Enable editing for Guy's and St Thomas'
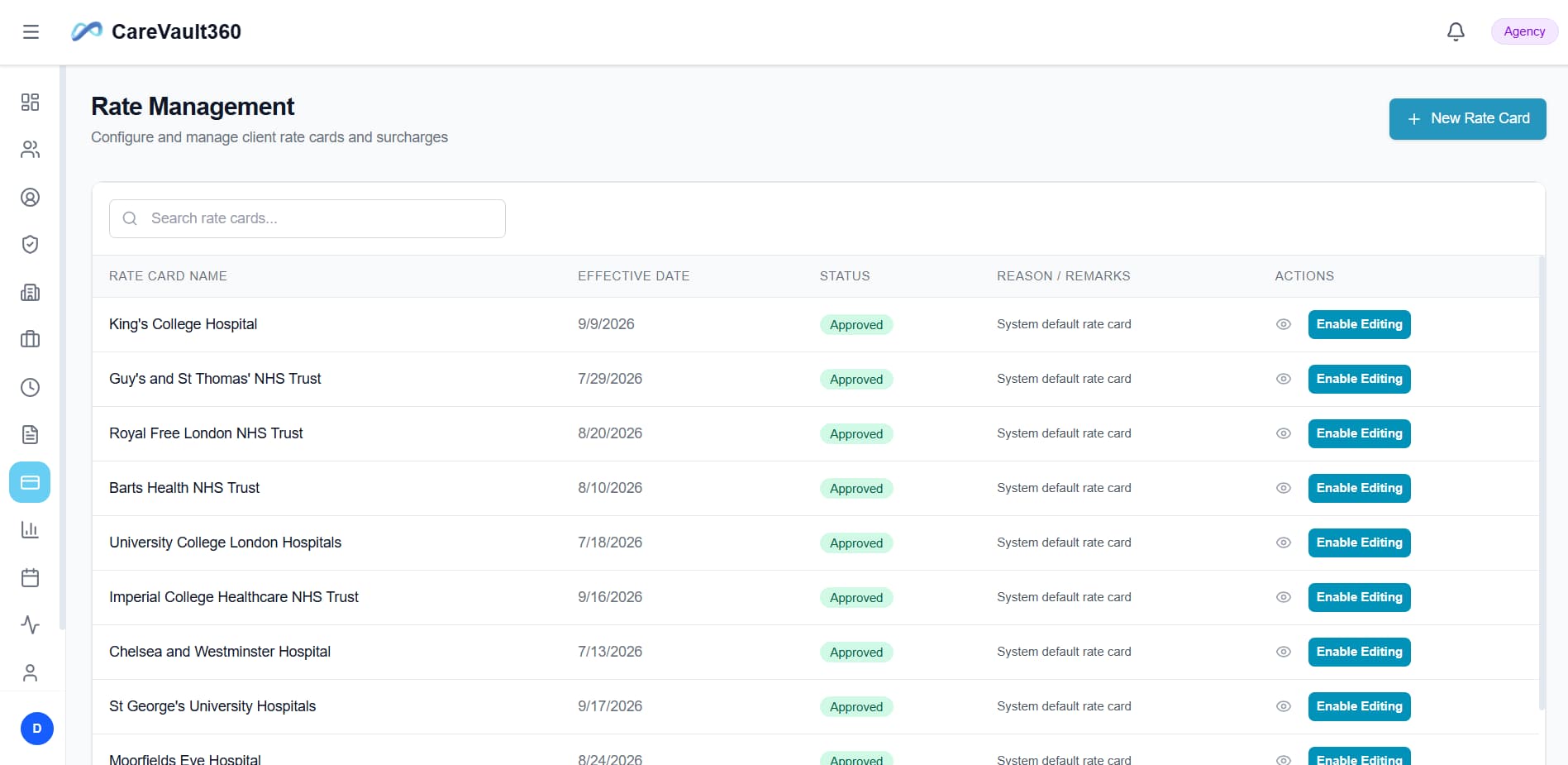 [1359, 379]
